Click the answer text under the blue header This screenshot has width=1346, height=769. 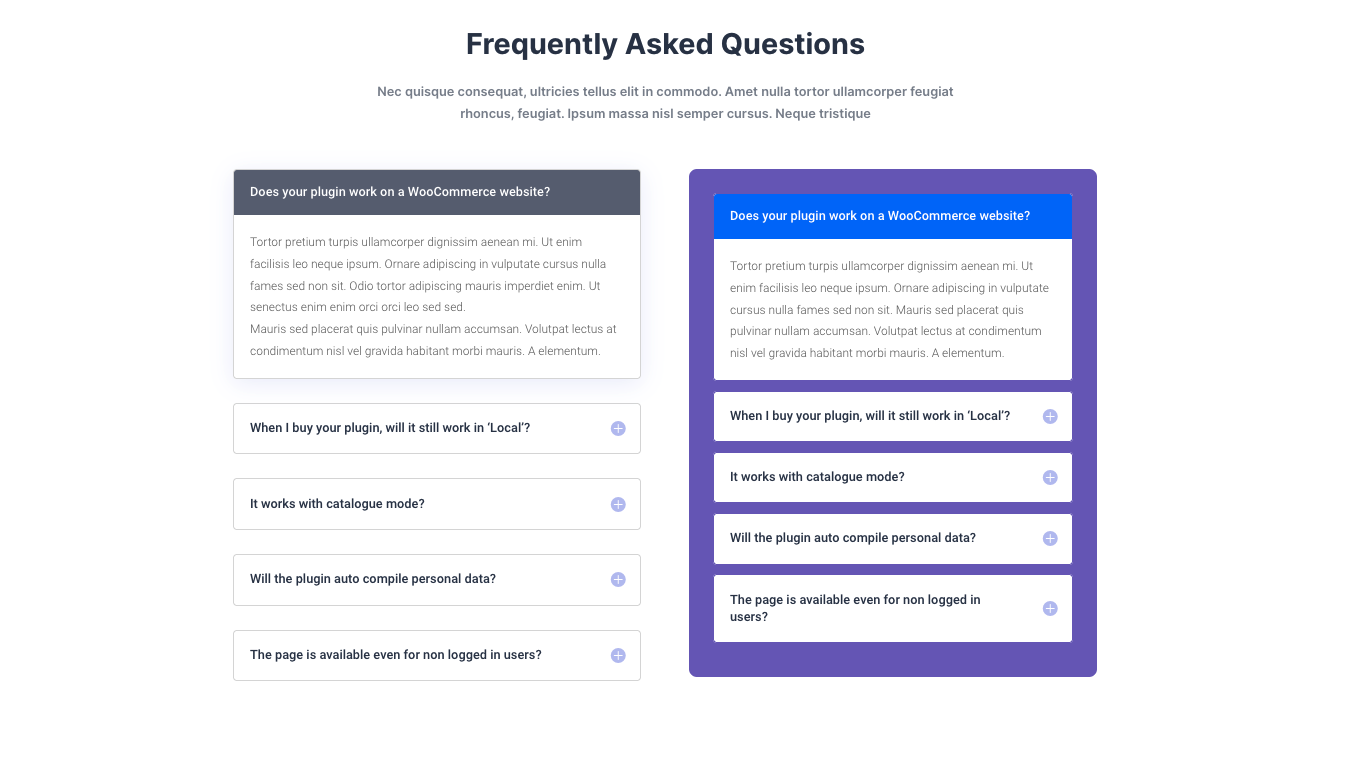click(x=890, y=309)
